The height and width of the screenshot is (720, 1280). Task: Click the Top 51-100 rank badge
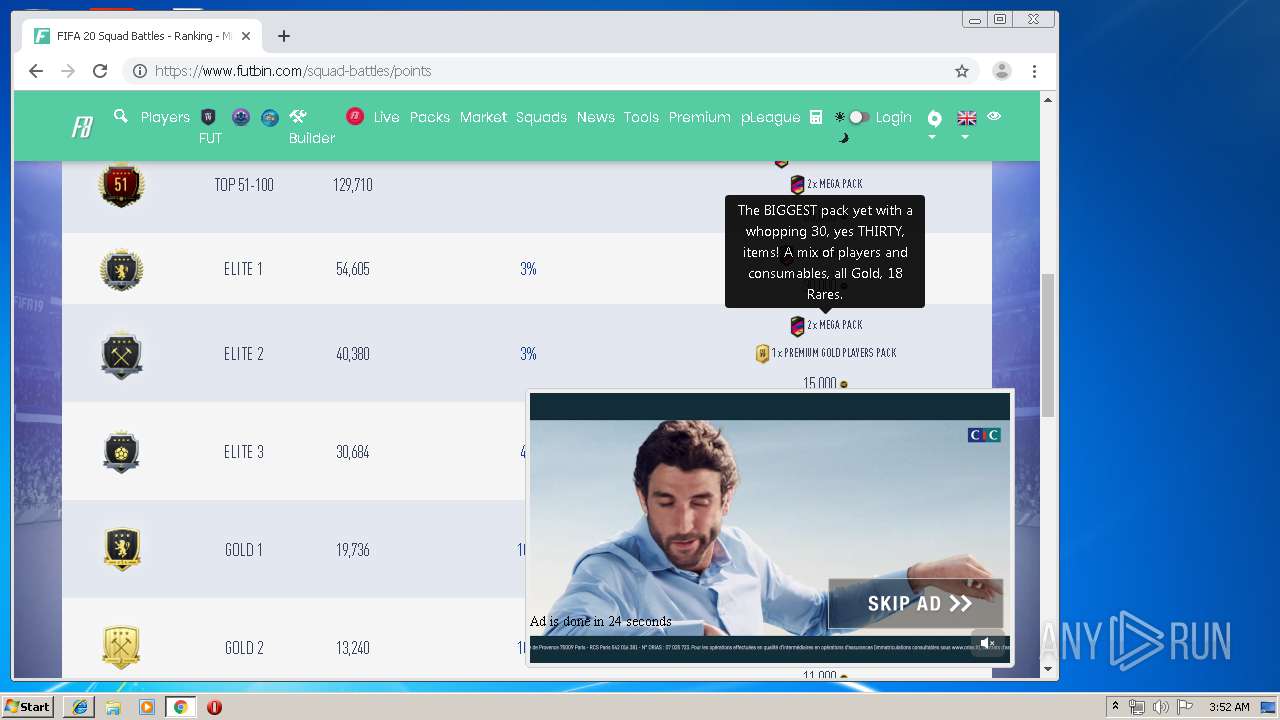pyautogui.click(x=121, y=185)
